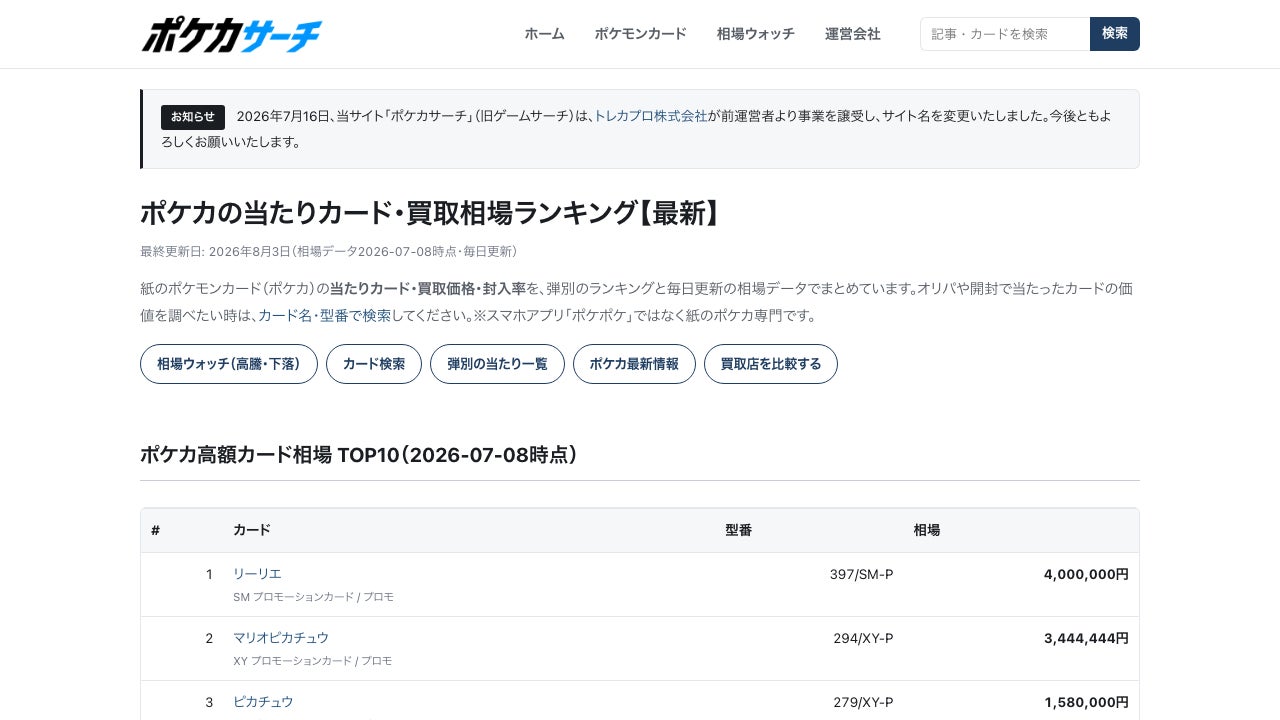This screenshot has width=1280, height=720.
Task: Click the カード検索 pill button
Action: coord(374,364)
